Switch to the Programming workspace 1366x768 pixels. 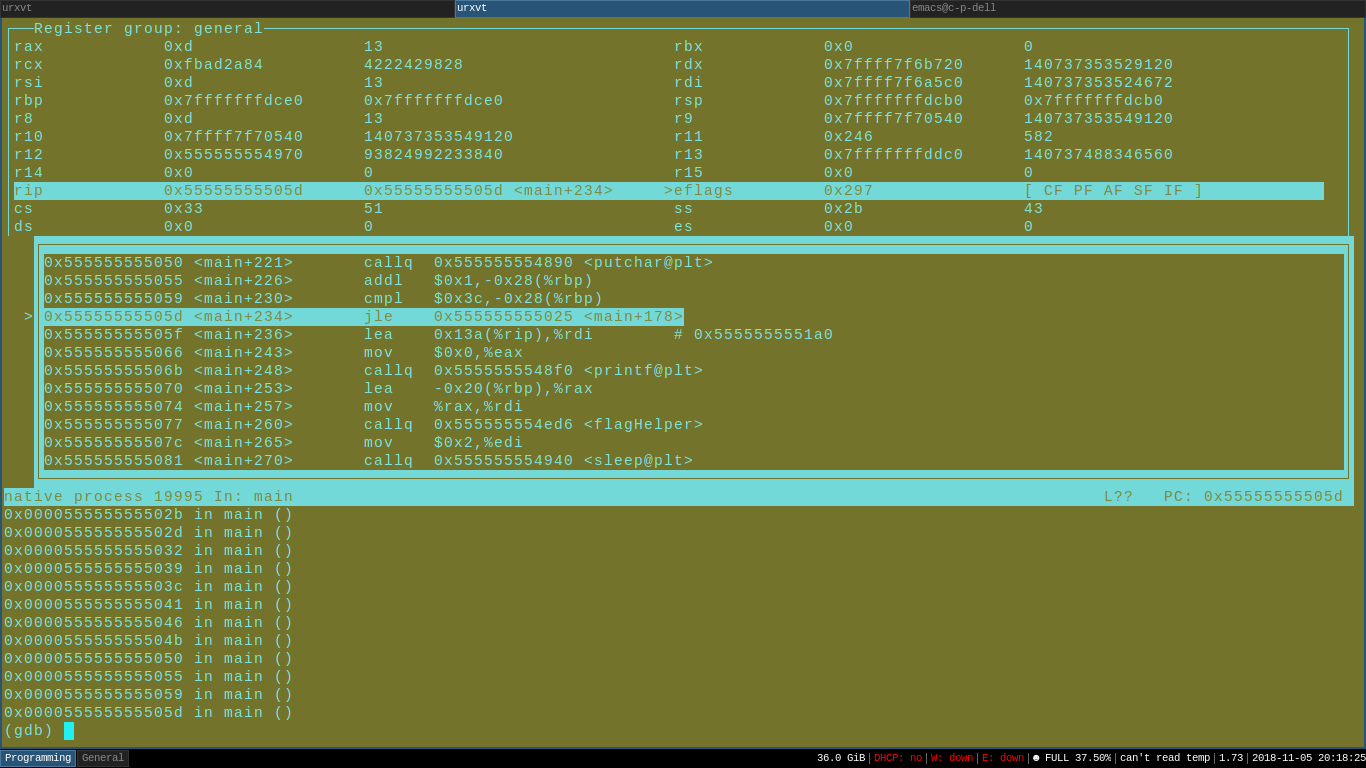[38, 758]
